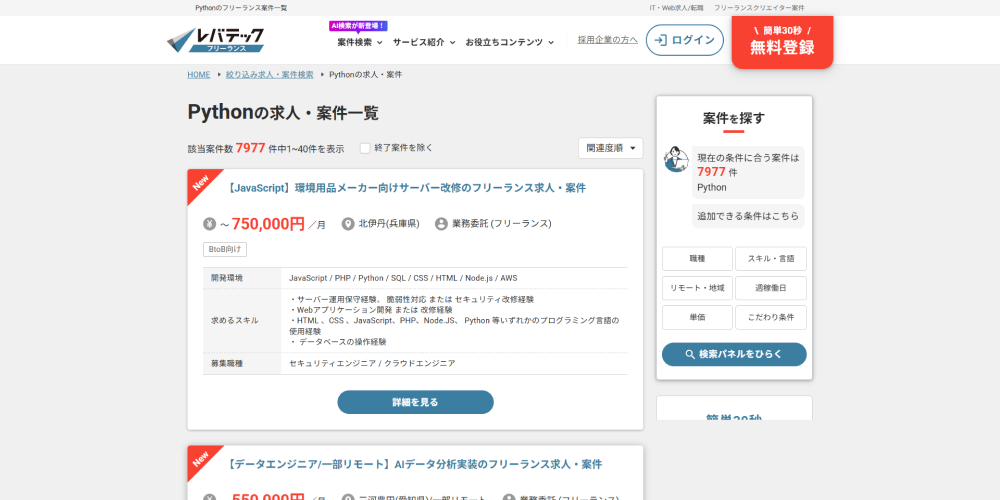Open the 単価 filter
1000x500 pixels.
[697, 318]
